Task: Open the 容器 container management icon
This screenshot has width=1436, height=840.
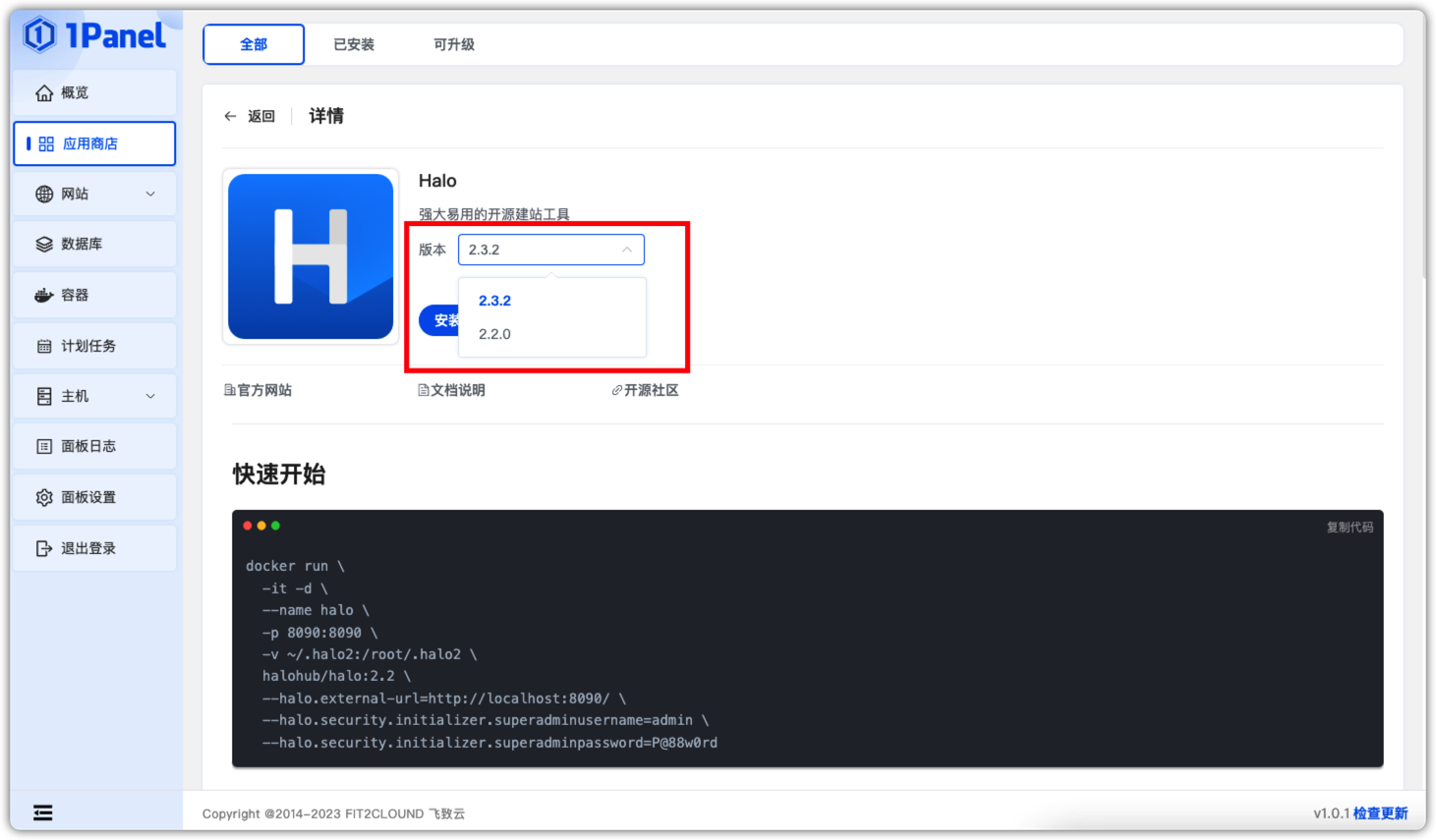Action: click(44, 295)
